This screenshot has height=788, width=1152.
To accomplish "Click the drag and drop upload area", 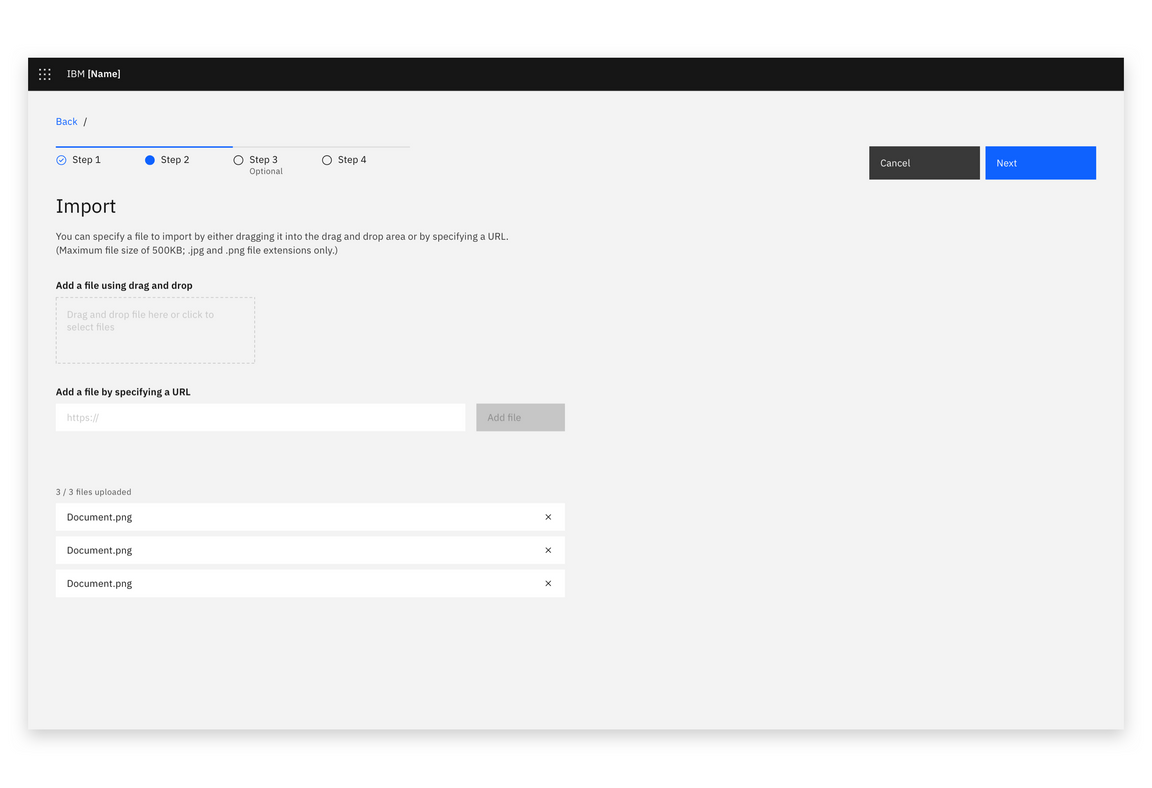I will tap(155, 330).
